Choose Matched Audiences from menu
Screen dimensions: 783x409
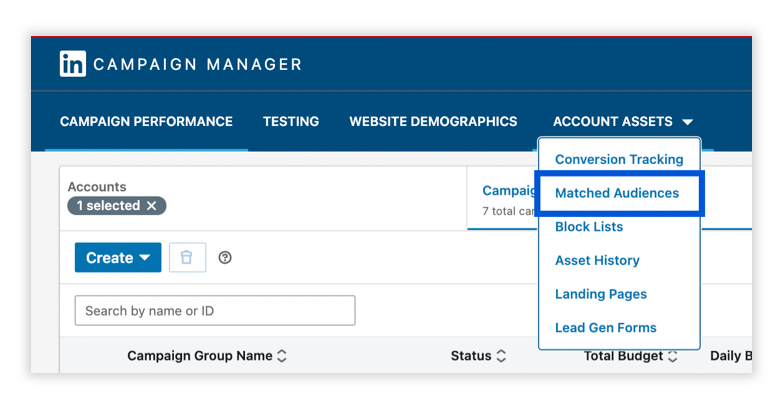617,193
